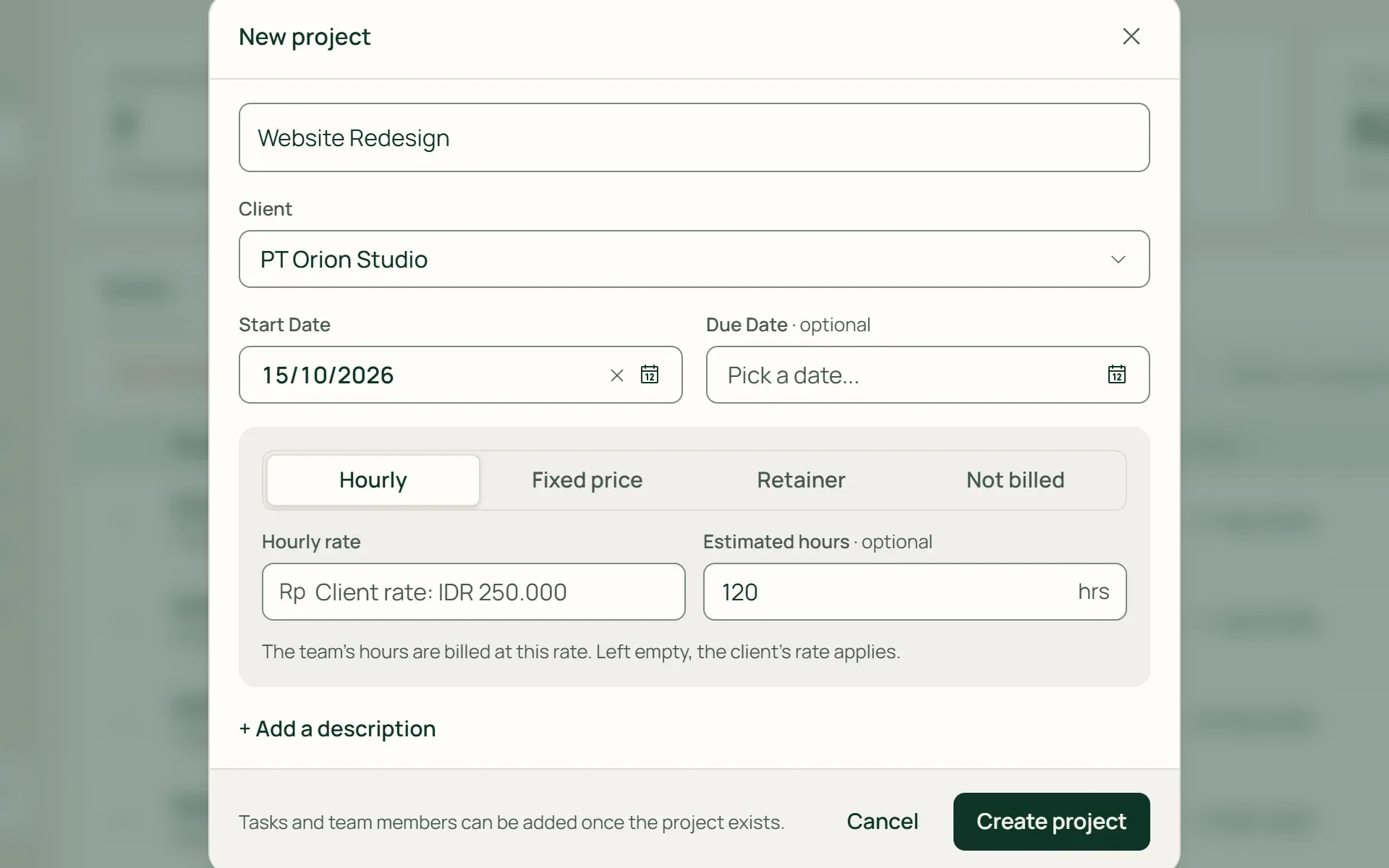Select the Hourly billing tab
Screen dimensions: 1389x868
[x=373, y=480]
